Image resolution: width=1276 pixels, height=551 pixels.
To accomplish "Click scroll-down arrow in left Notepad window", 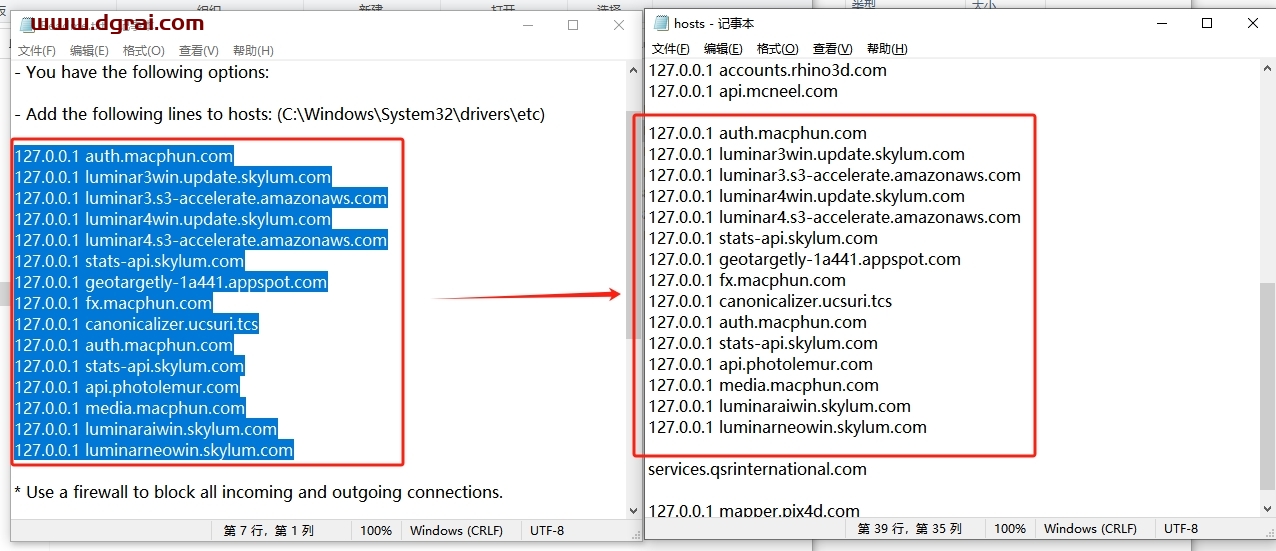I will click(633, 510).
